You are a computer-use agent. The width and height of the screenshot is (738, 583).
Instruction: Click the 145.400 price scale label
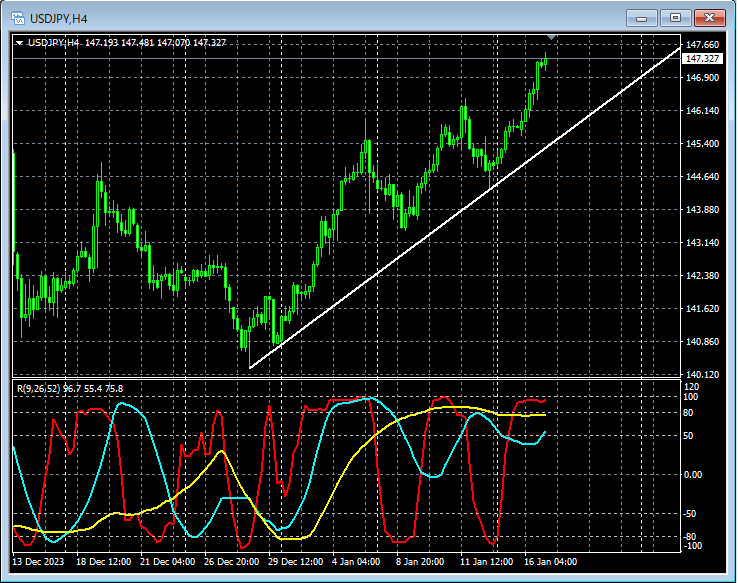(x=702, y=144)
